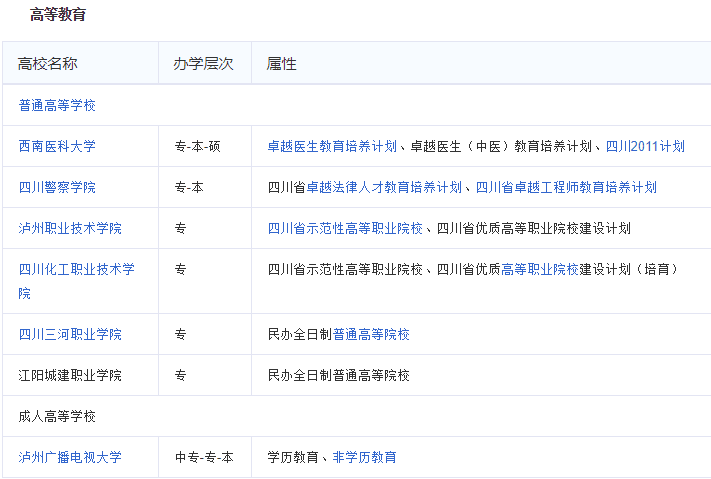Open the 普通高等学校 link

click(57, 105)
